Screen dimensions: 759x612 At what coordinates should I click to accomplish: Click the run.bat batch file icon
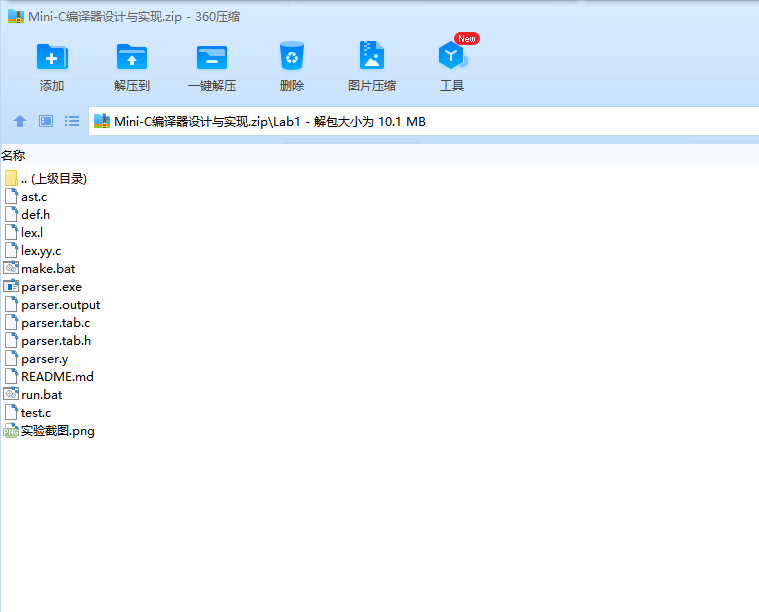11,394
